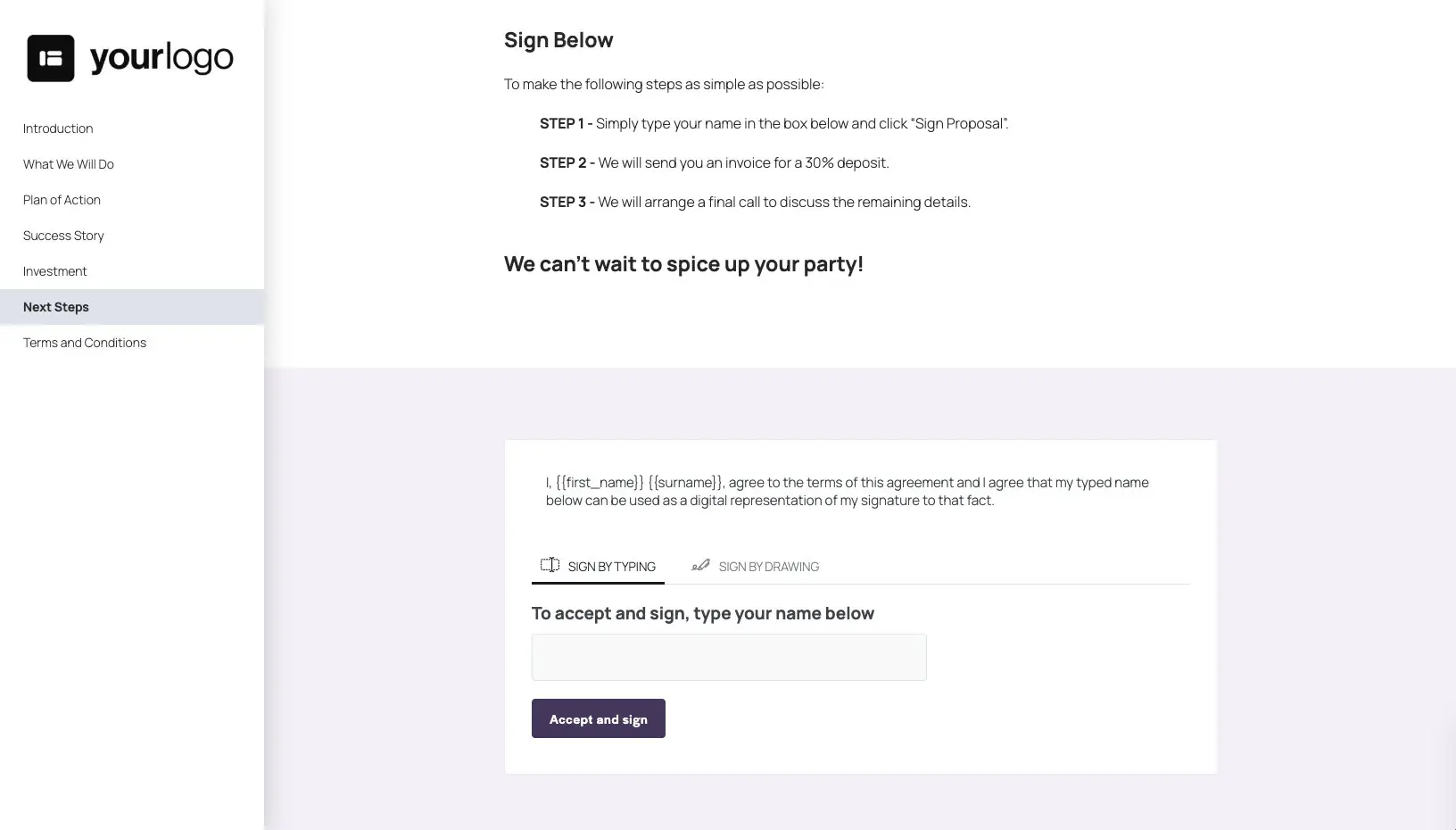Switch to the Sign By Drawing tab
Screen dimensions: 1456x830
[x=768, y=566]
